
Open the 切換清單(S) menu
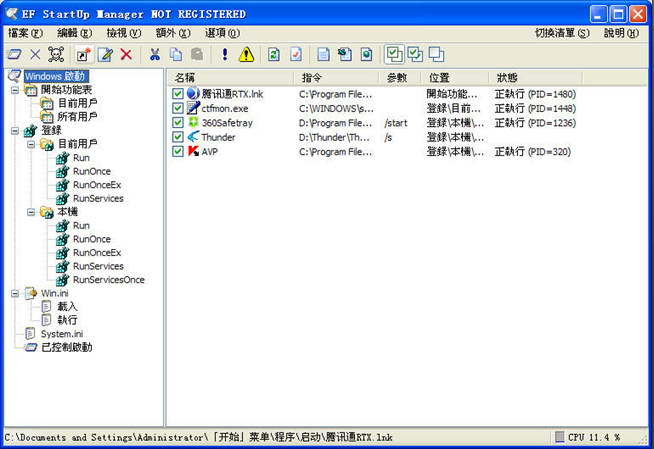pyautogui.click(x=562, y=33)
